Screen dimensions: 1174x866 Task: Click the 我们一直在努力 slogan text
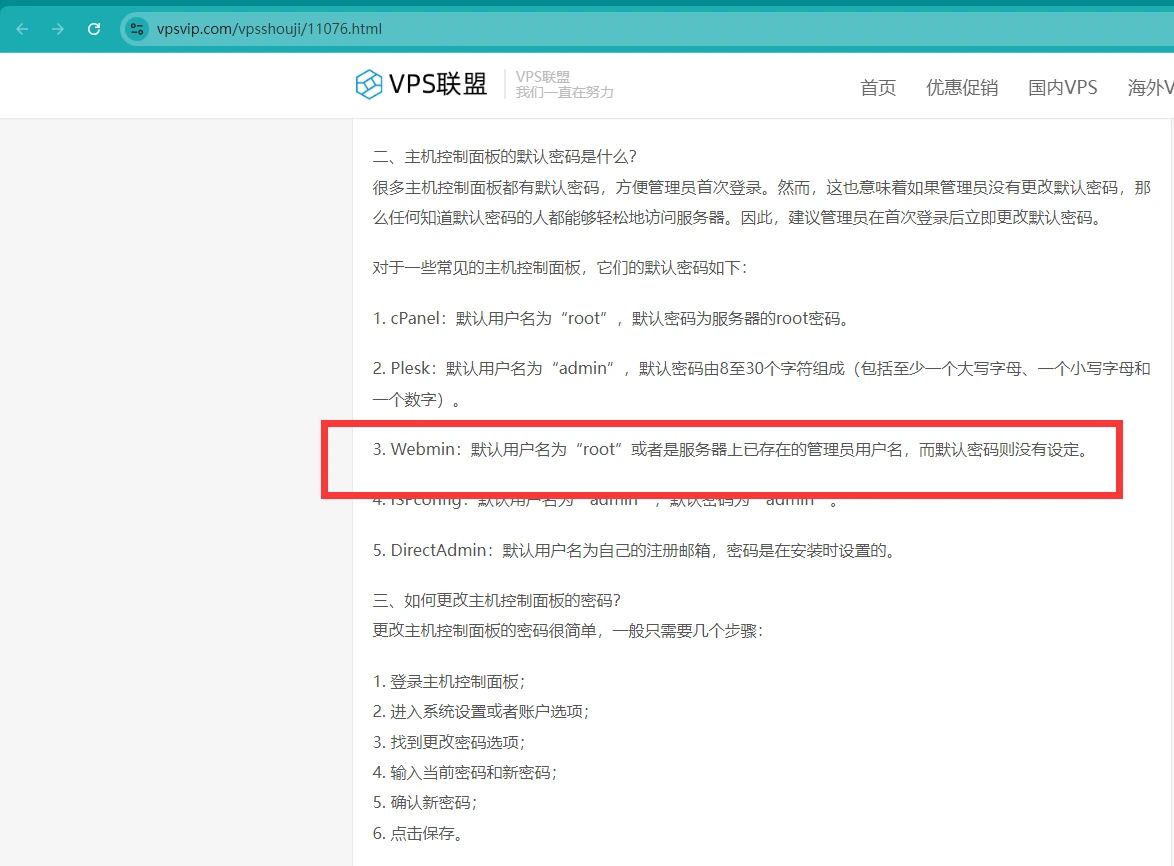click(565, 92)
